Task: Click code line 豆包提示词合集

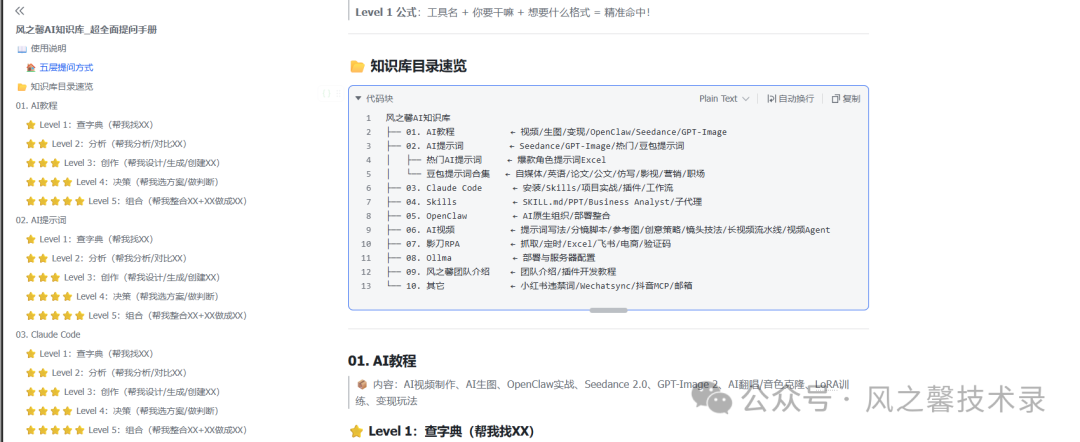Action: (x=546, y=174)
